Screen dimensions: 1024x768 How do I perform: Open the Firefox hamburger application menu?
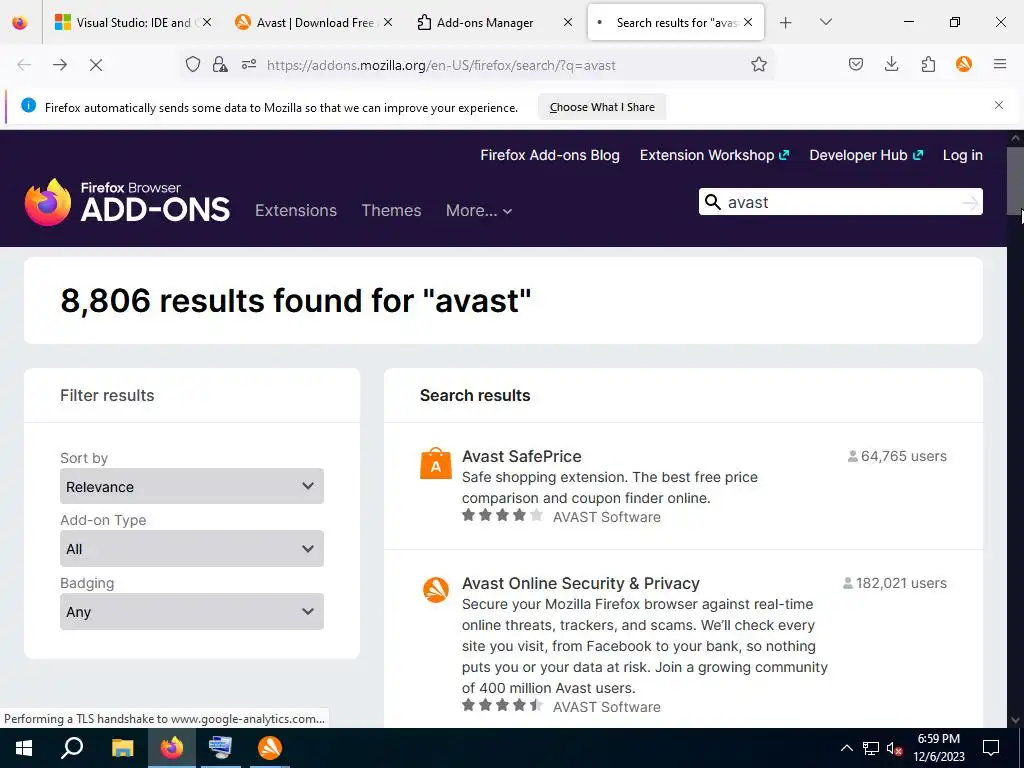click(x=1000, y=64)
